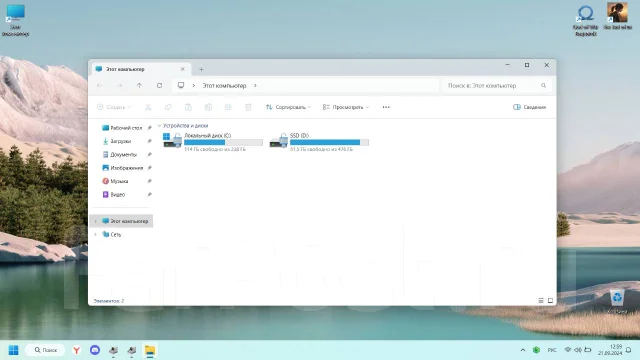The width and height of the screenshot is (640, 360).
Task: Click the volume speaker tray icon
Action: (x=578, y=350)
